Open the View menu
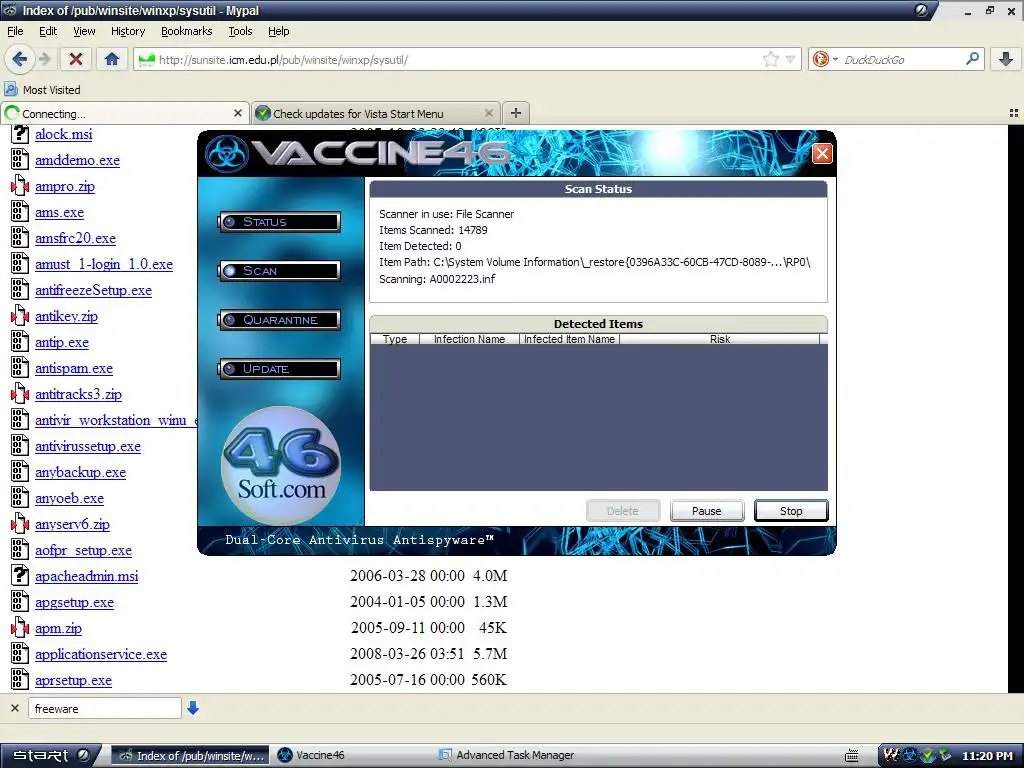Screen dimensions: 1024x768 click(84, 31)
